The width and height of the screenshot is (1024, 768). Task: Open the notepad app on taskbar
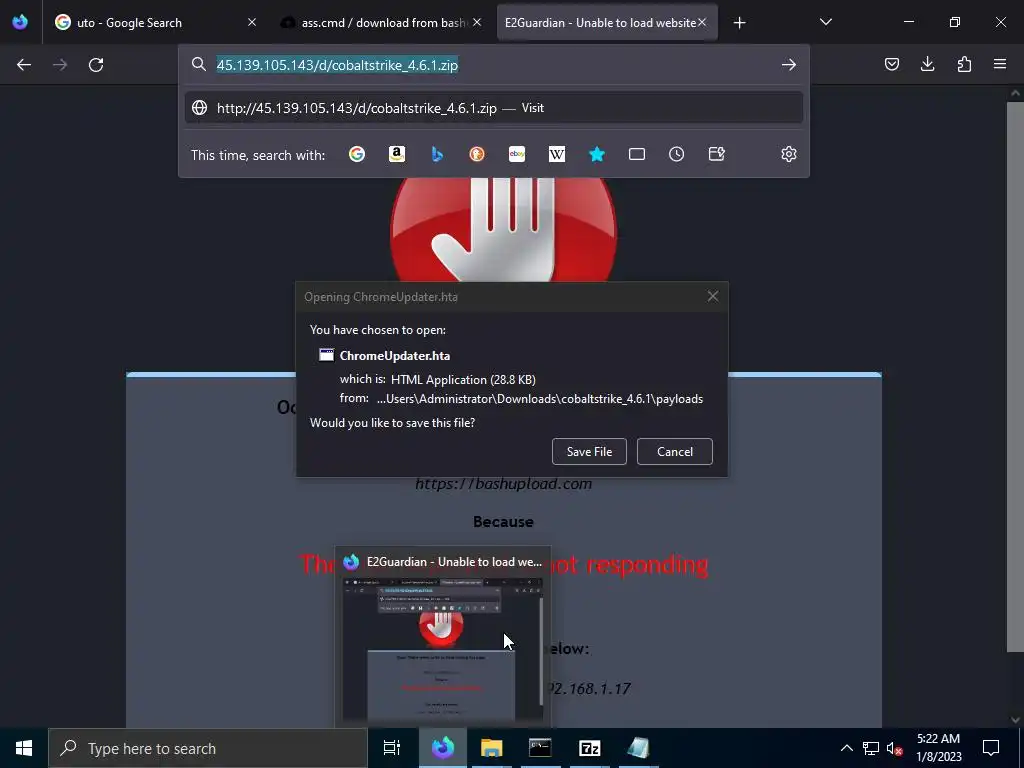(638, 748)
